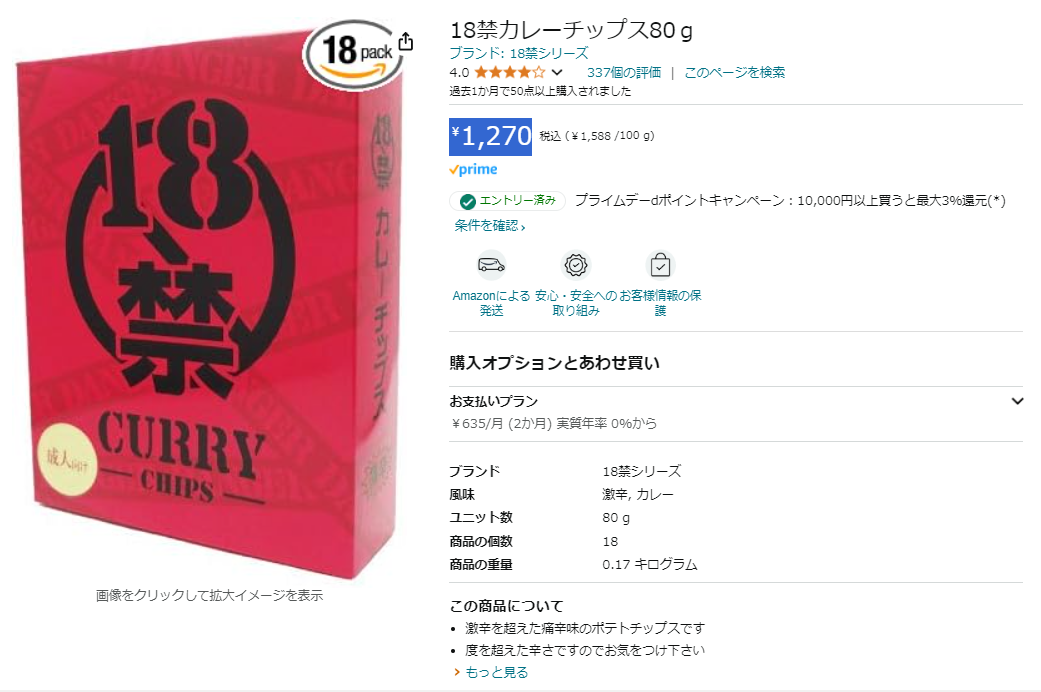Open the rating breakdown dropdown arrow

tap(557, 72)
